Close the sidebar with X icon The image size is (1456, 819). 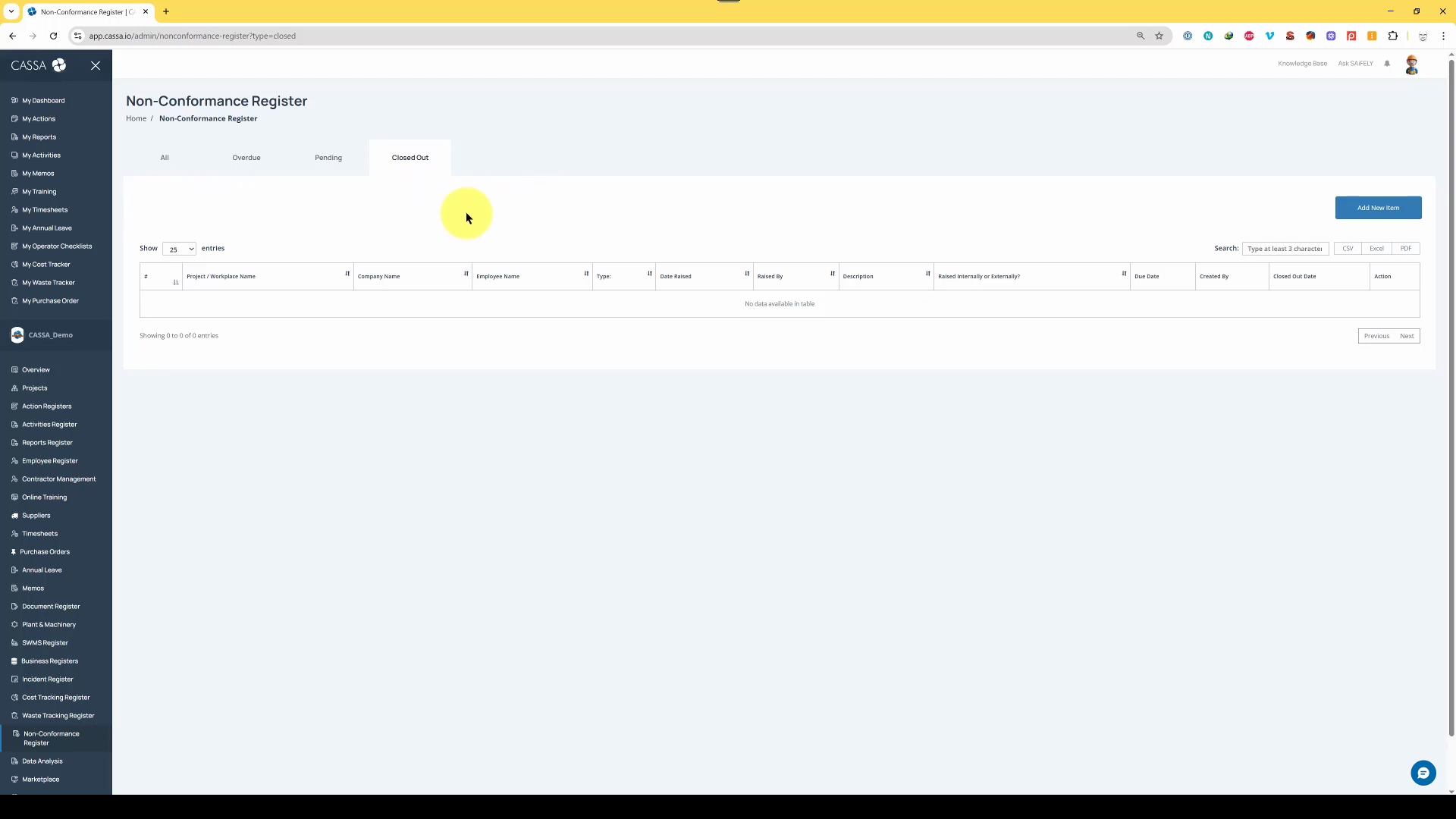[x=96, y=66]
